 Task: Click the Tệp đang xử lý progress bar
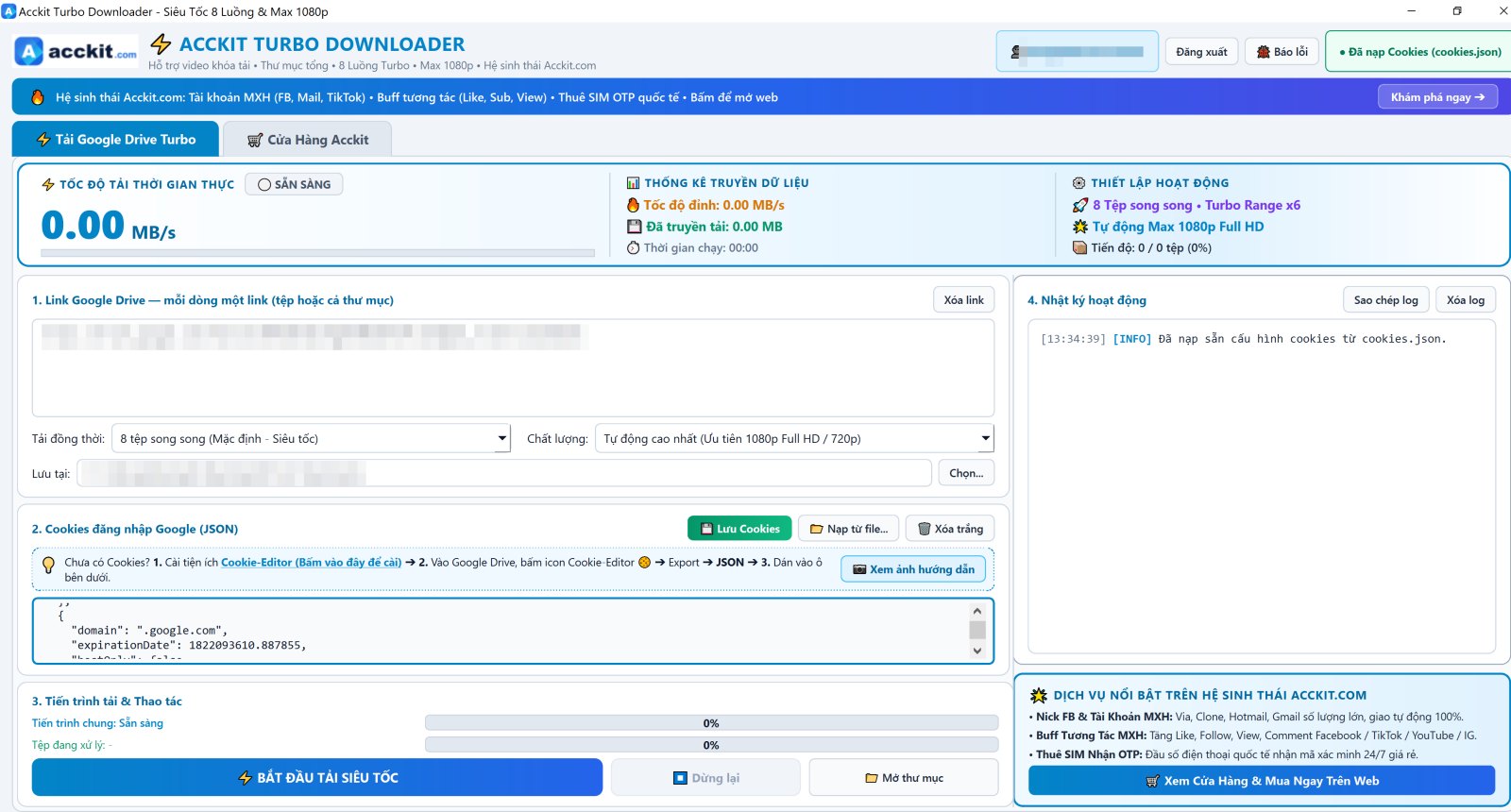[x=711, y=745]
